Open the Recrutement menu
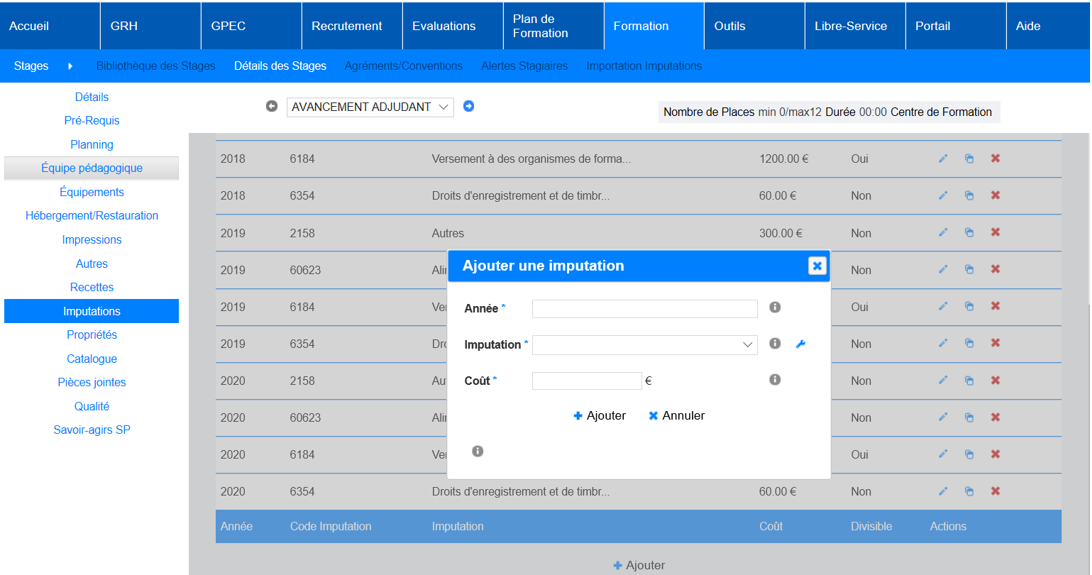Image resolution: width=1092 pixels, height=575 pixels. [x=347, y=26]
